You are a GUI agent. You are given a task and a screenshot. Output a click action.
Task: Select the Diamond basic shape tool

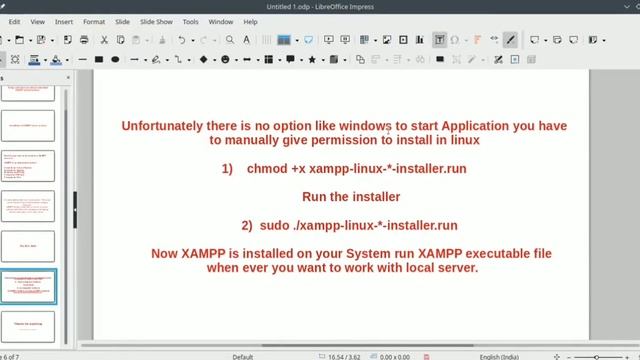pos(203,60)
